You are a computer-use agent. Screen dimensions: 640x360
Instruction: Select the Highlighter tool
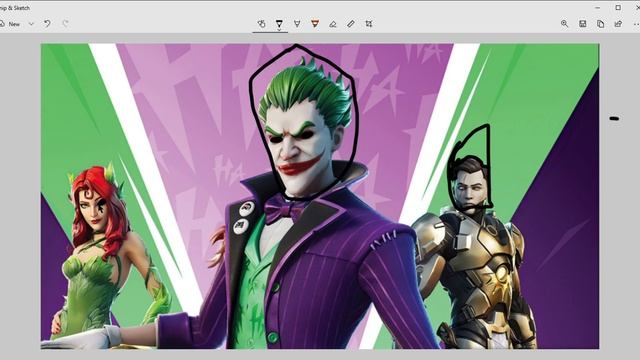pyautogui.click(x=315, y=24)
